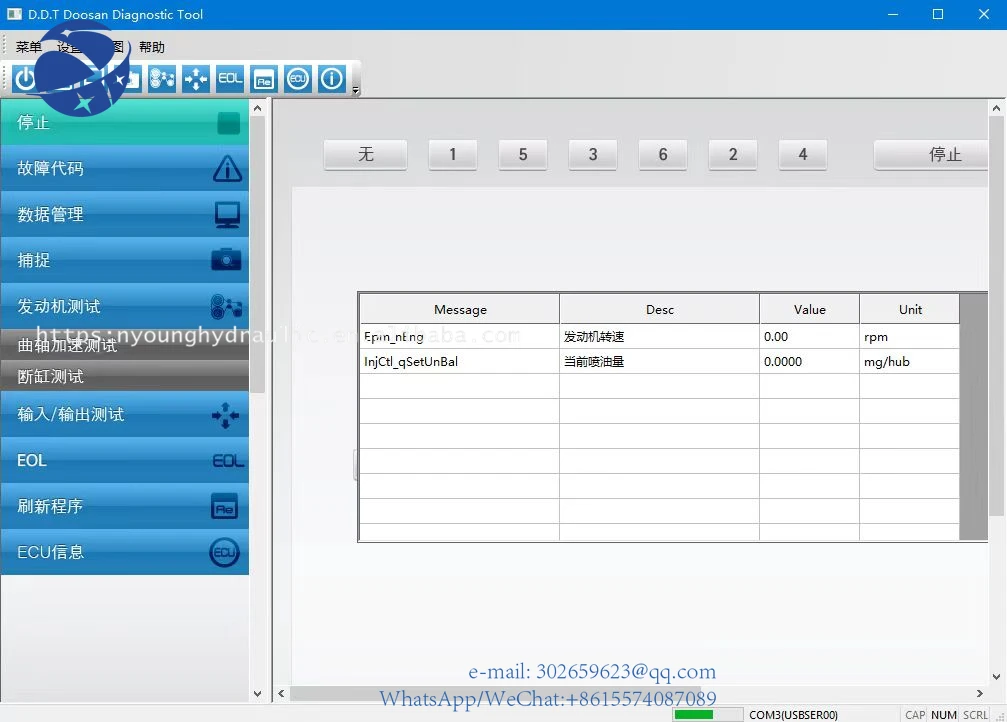Click the sidebar scroll down arrow
The width and height of the screenshot is (1007, 722).
coord(258,693)
